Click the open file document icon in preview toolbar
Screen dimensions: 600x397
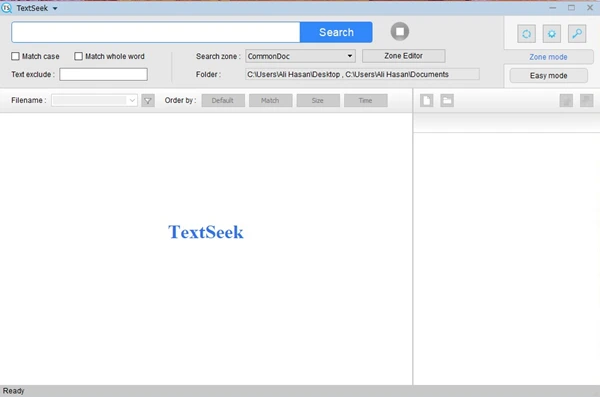coord(426,101)
